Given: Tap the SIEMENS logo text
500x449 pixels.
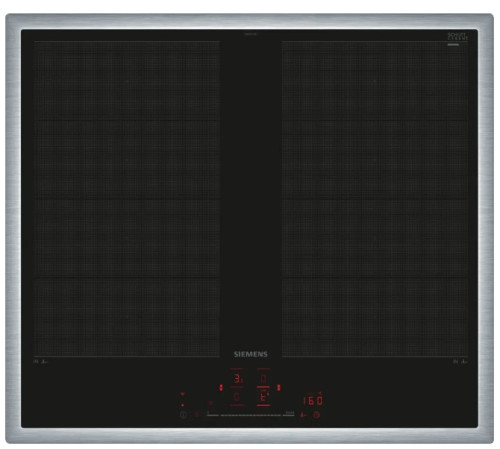Looking at the screenshot, I should (250, 354).
